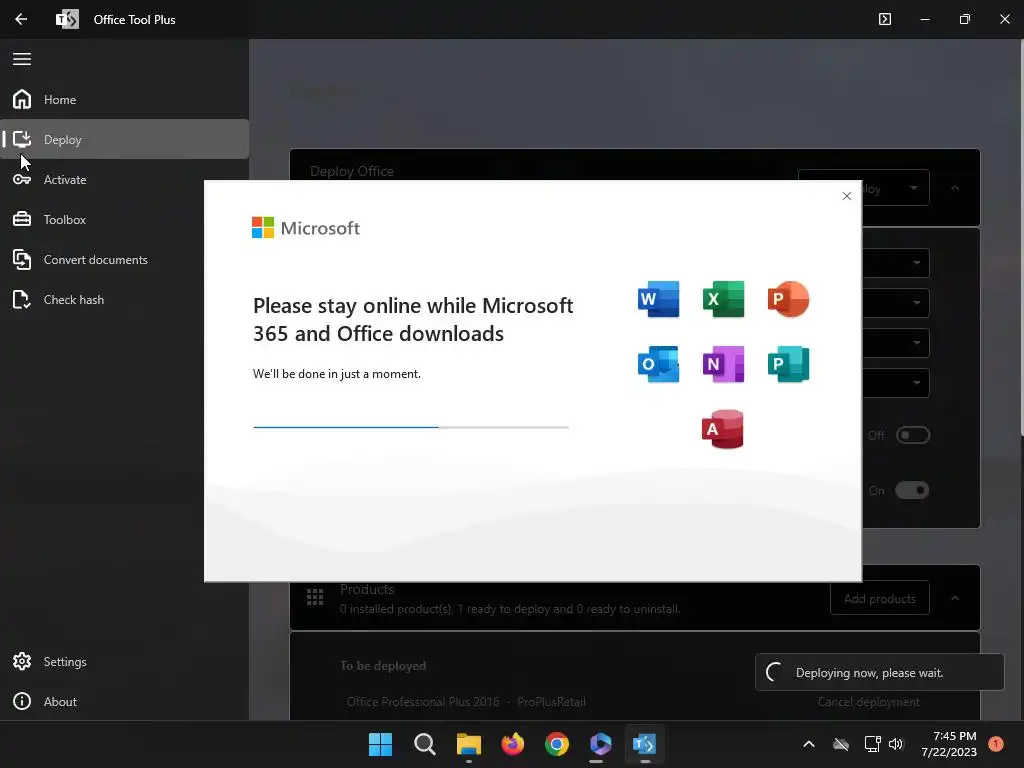Open taskbar Search
The image size is (1024, 768).
424,744
